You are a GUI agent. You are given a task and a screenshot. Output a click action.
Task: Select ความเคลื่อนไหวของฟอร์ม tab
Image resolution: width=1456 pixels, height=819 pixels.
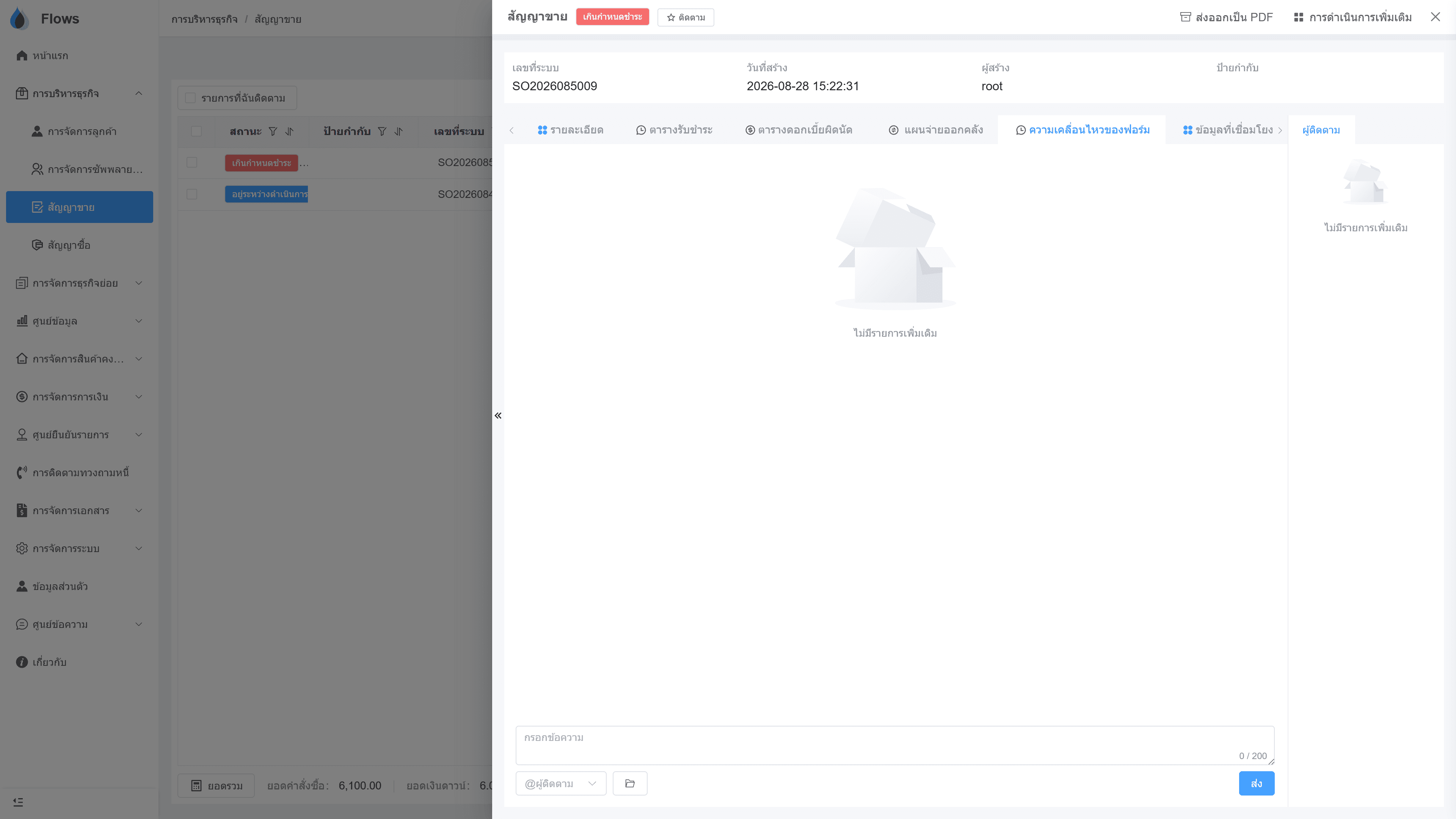click(x=1083, y=130)
